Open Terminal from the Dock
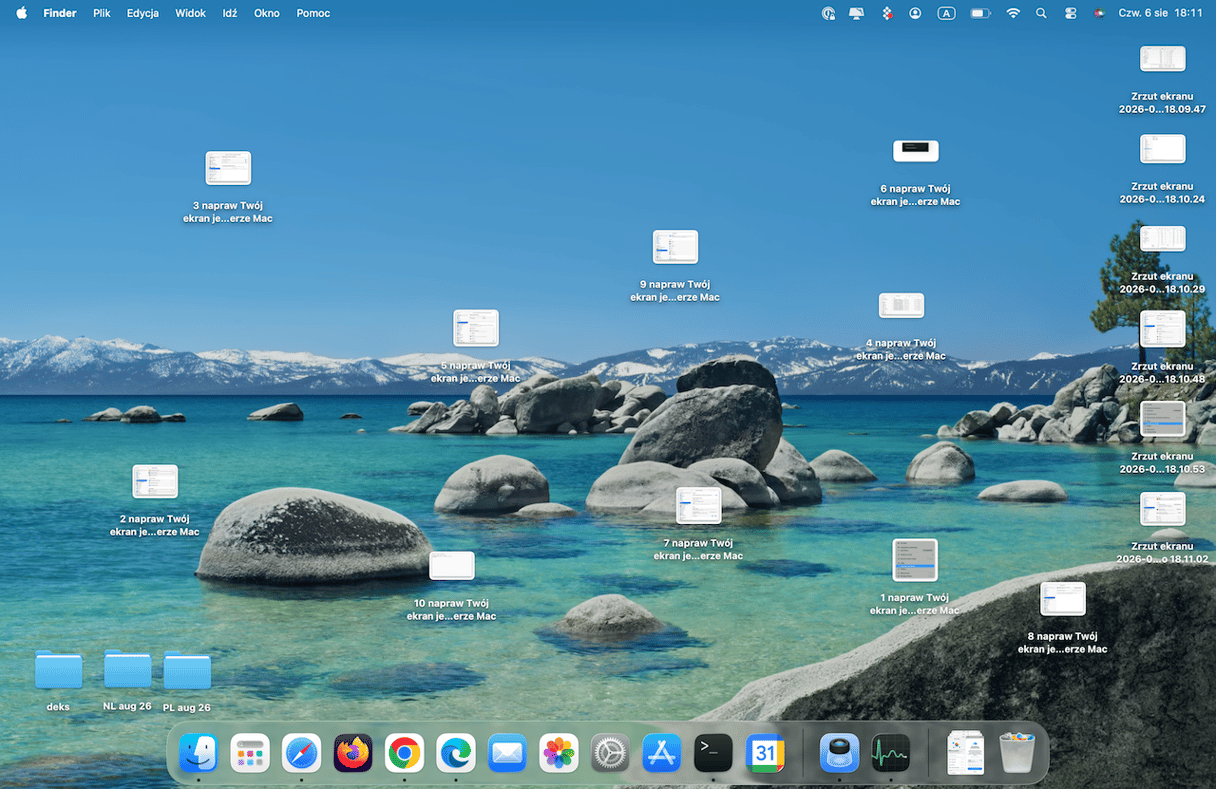Image resolution: width=1216 pixels, height=789 pixels. [x=713, y=753]
